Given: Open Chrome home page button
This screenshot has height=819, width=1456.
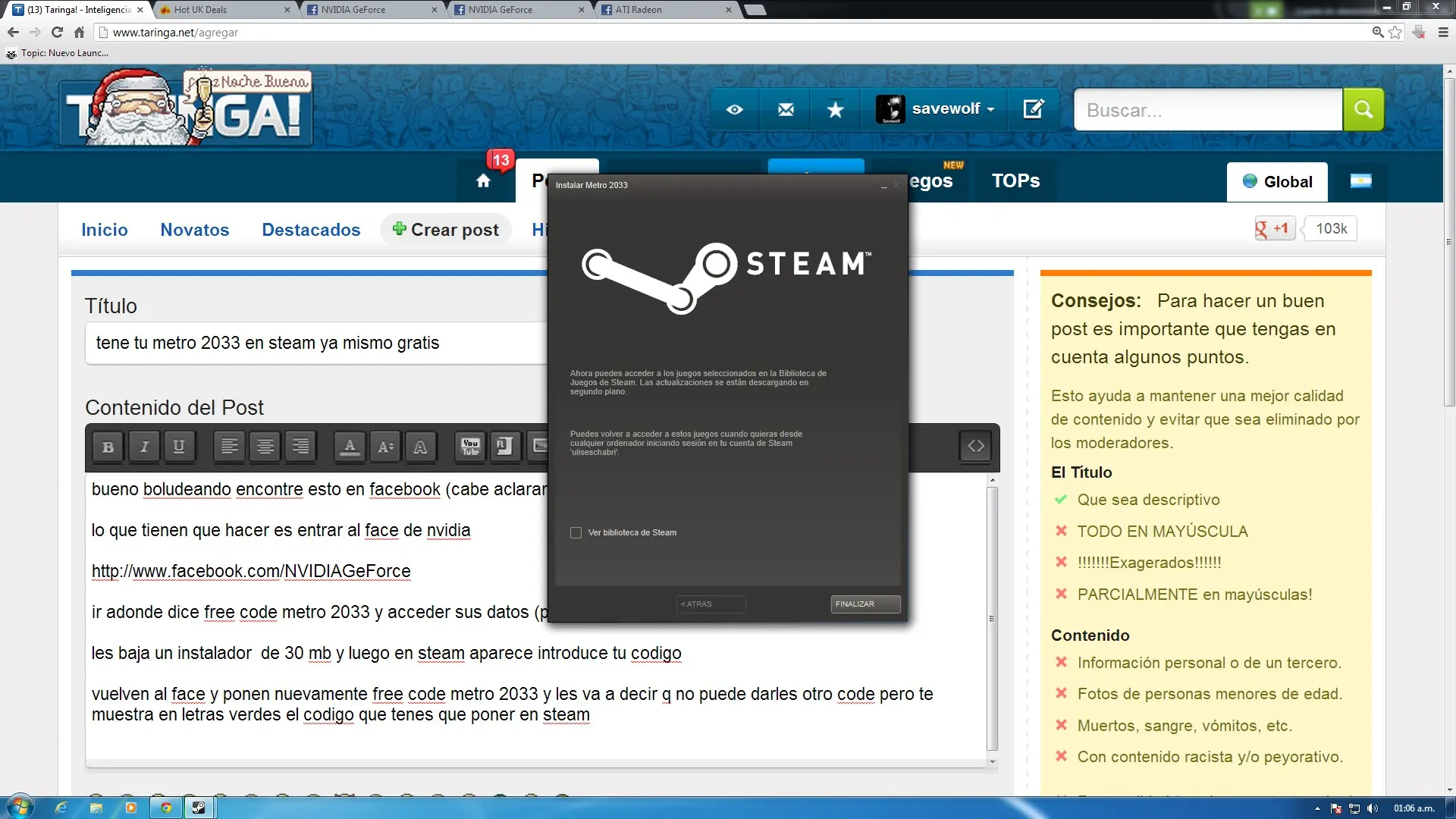Looking at the screenshot, I should click(x=79, y=32).
